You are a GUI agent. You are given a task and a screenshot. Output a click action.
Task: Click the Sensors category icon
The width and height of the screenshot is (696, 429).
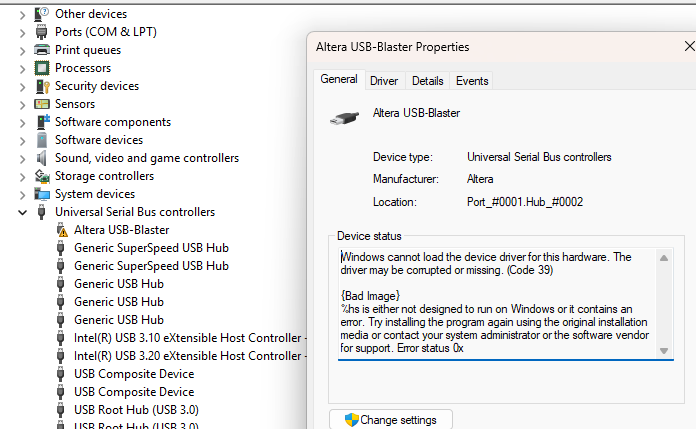[42, 104]
